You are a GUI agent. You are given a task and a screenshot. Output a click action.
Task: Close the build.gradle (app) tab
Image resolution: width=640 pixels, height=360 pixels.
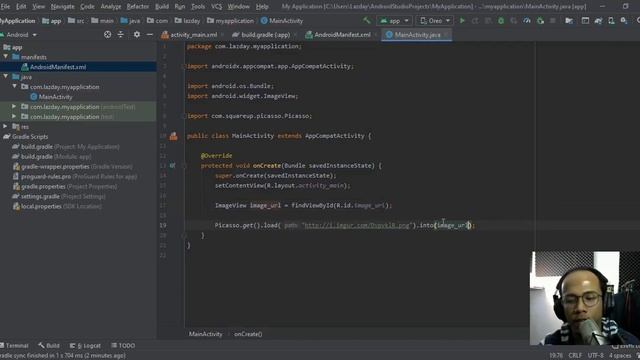296,35
